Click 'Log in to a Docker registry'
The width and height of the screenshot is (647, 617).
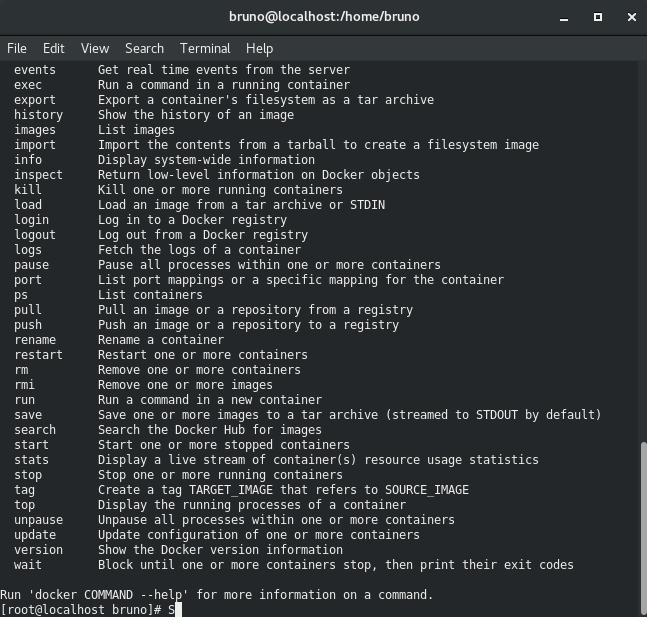(192, 220)
